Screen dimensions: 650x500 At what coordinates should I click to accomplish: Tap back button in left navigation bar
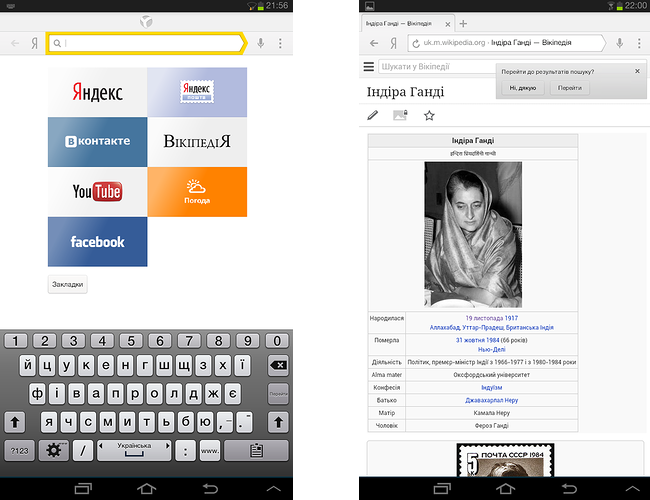[x=210, y=489]
